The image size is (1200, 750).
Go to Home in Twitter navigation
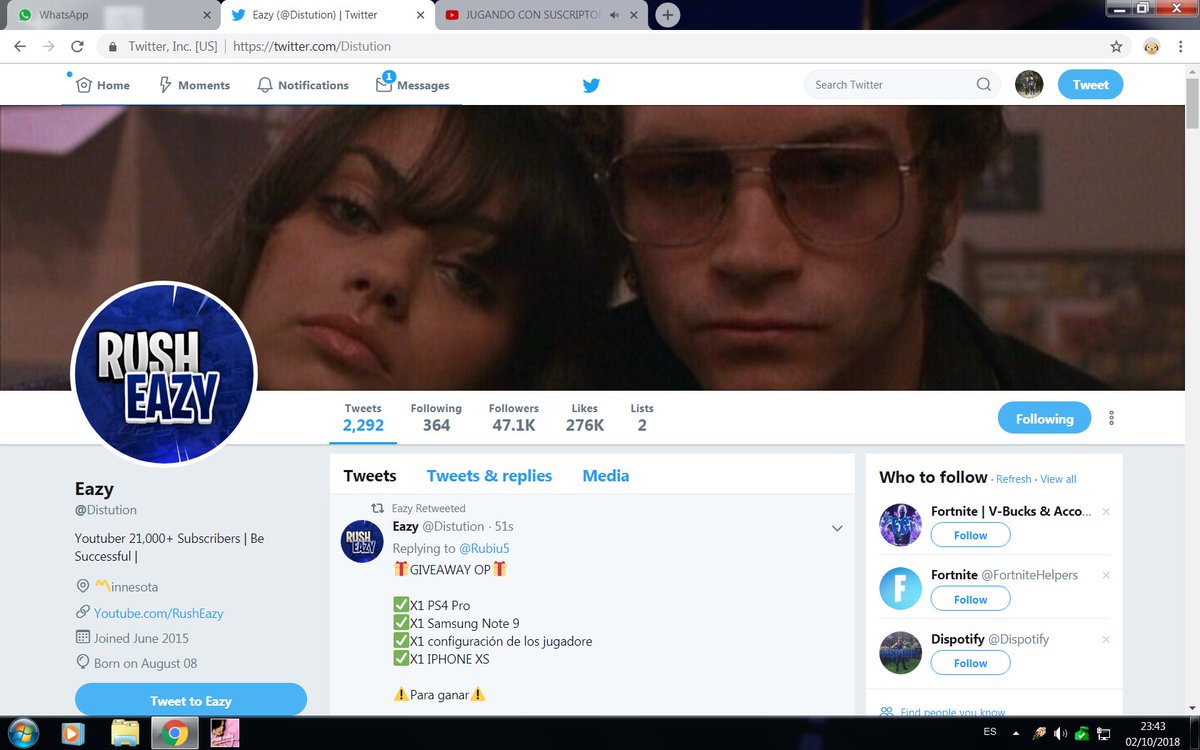tap(103, 85)
